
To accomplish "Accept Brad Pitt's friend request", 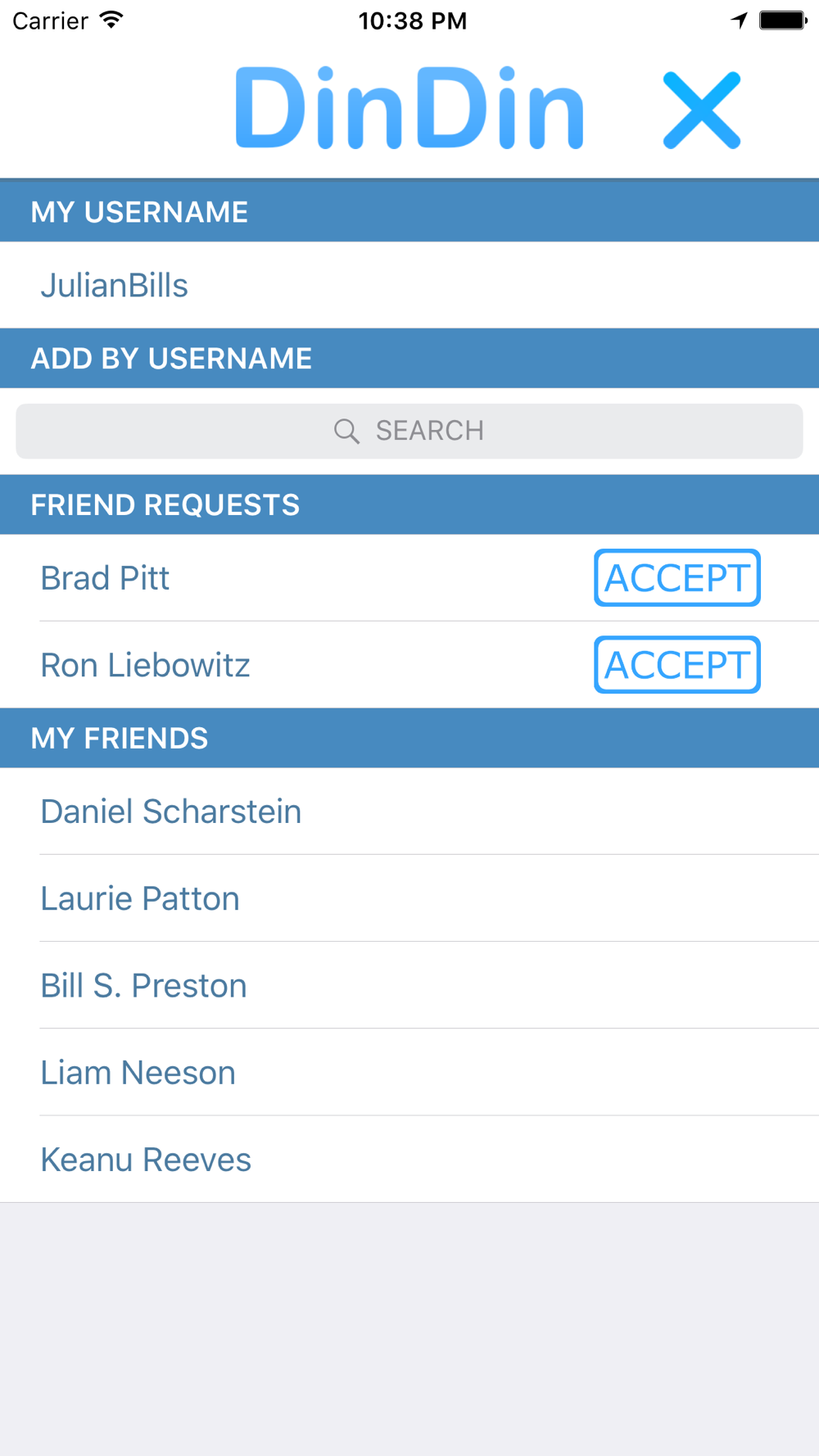I will tap(677, 578).
